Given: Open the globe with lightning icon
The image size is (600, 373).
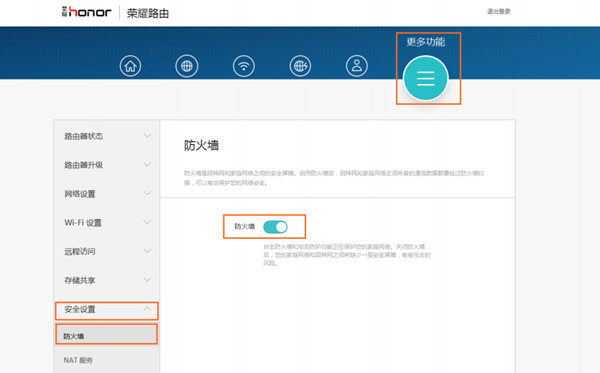Looking at the screenshot, I should pyautogui.click(x=300, y=66).
